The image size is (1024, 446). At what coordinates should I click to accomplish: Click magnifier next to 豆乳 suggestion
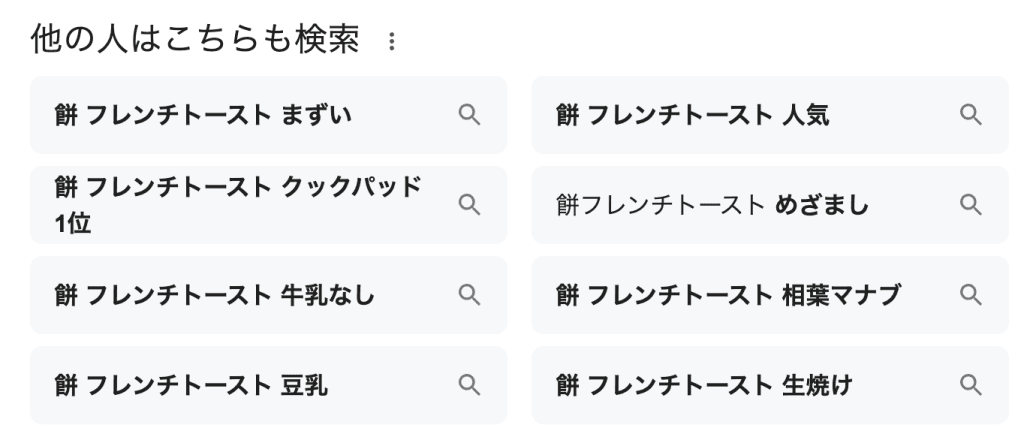[x=469, y=385]
